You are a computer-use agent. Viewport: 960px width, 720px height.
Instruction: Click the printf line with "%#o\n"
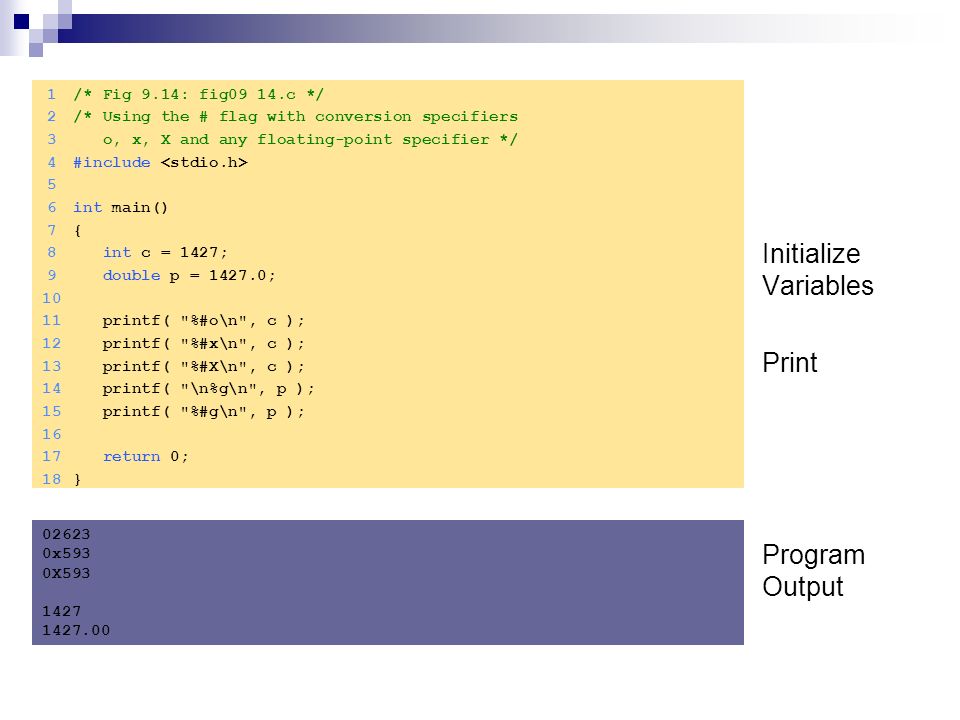[x=203, y=321]
